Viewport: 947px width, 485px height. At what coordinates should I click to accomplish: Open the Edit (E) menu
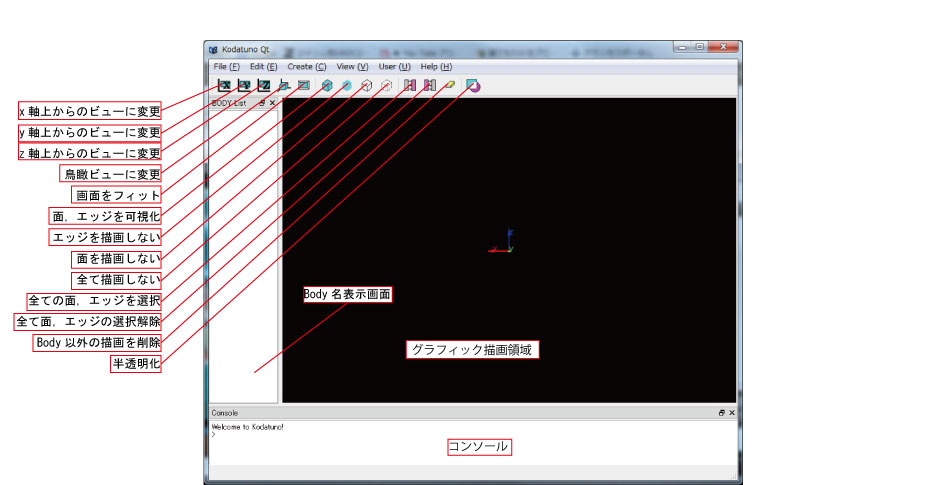pyautogui.click(x=263, y=66)
